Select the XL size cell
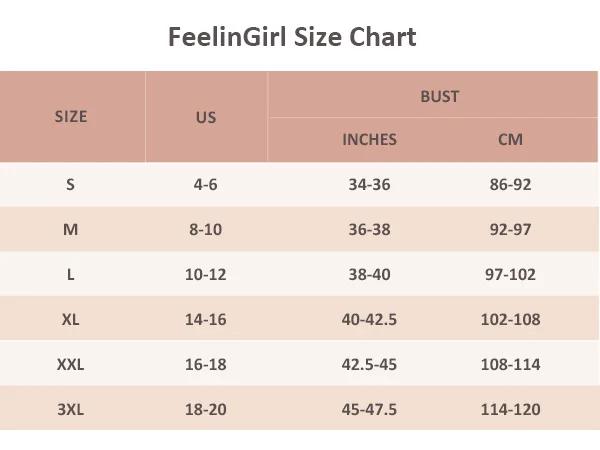This screenshot has height=450, width=600. [x=71, y=319]
